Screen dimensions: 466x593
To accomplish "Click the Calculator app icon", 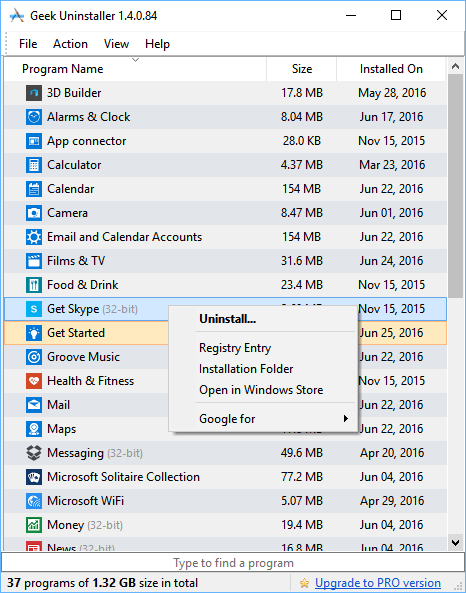I will pos(34,165).
